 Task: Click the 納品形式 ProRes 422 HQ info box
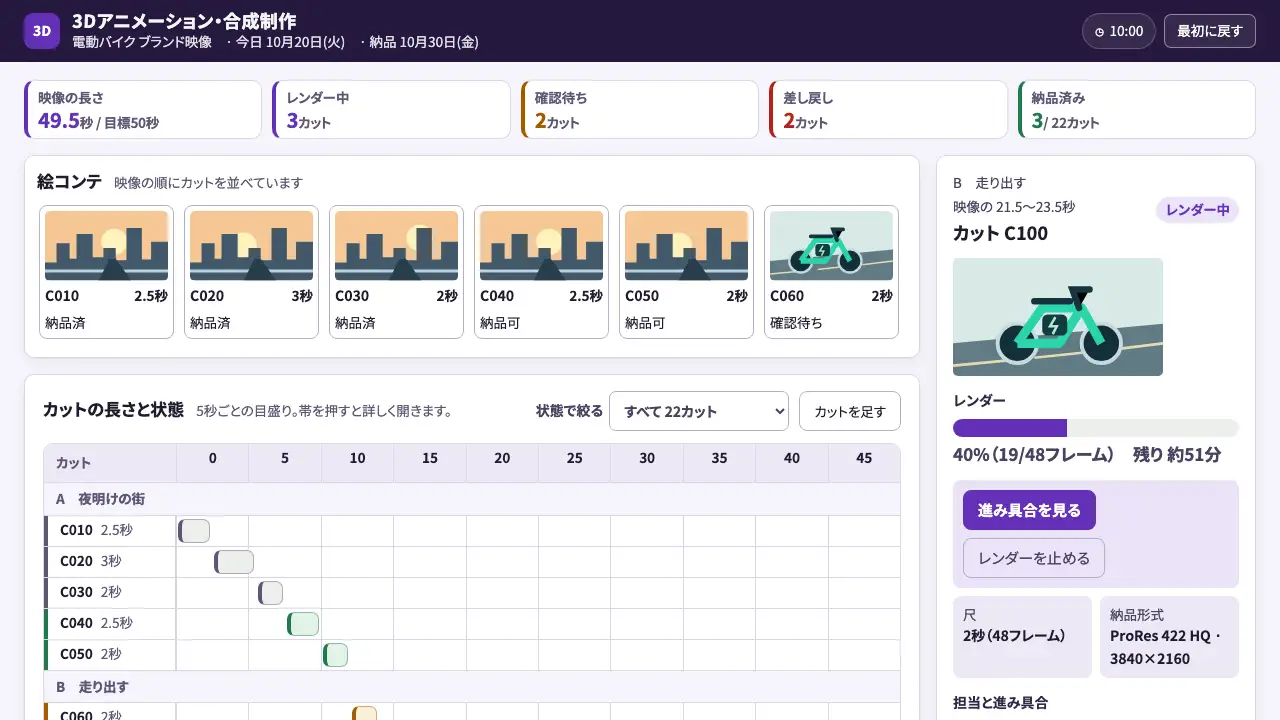point(1169,637)
